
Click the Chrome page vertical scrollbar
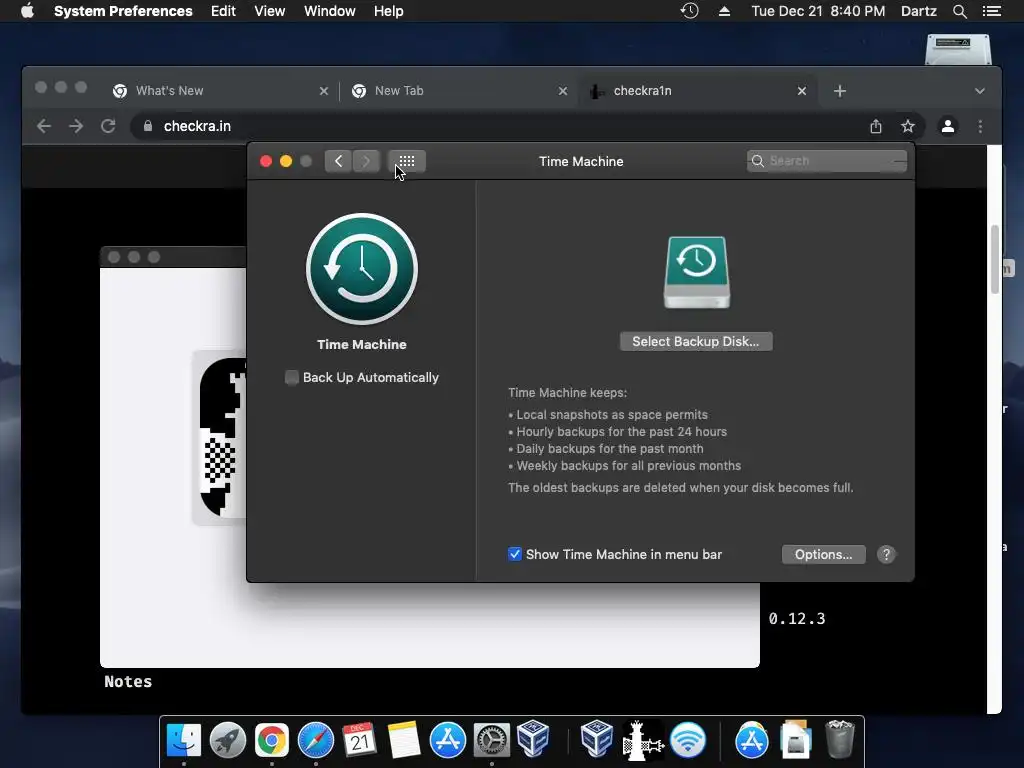click(x=995, y=259)
